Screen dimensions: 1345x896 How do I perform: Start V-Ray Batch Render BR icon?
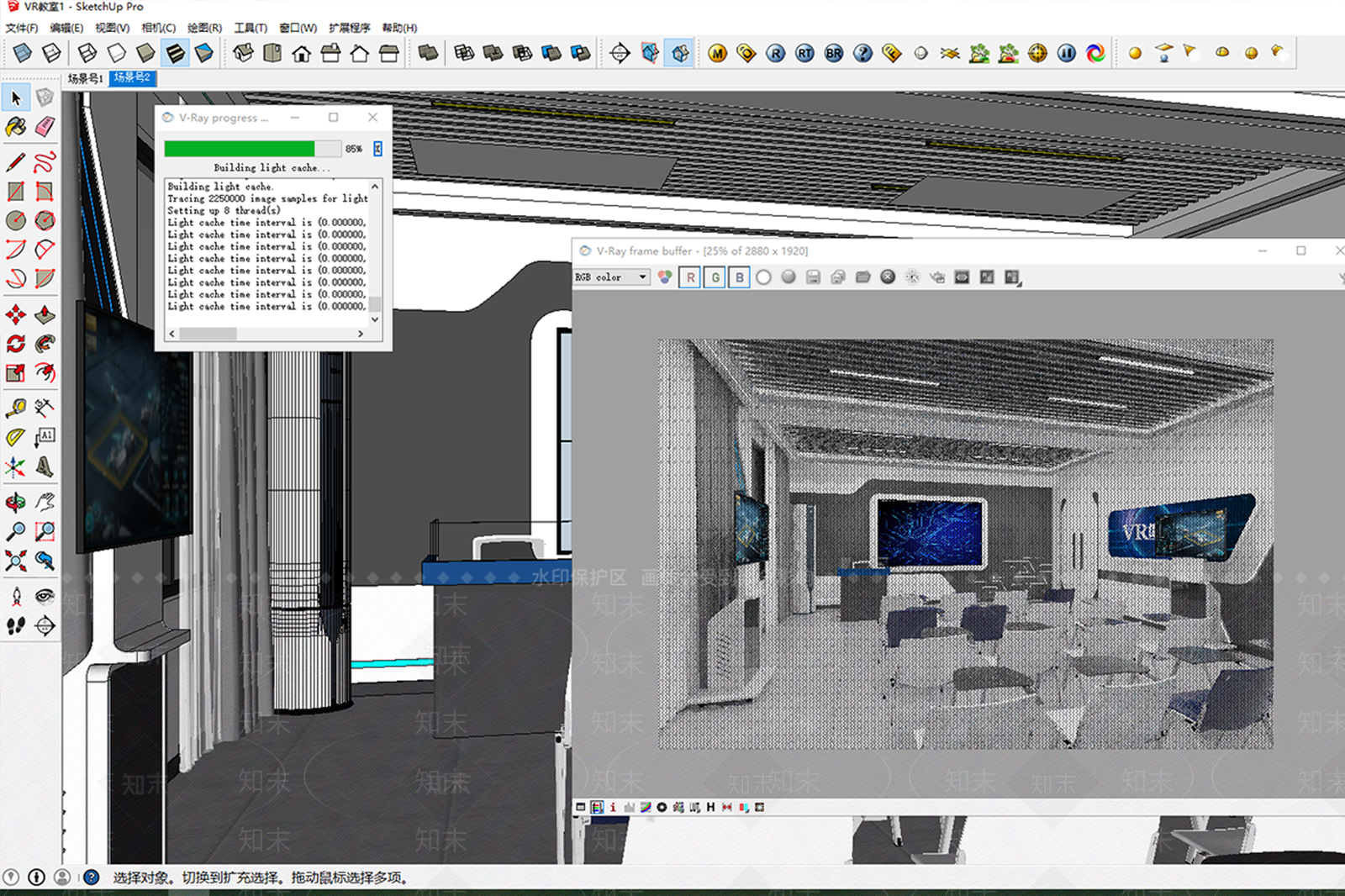point(833,54)
